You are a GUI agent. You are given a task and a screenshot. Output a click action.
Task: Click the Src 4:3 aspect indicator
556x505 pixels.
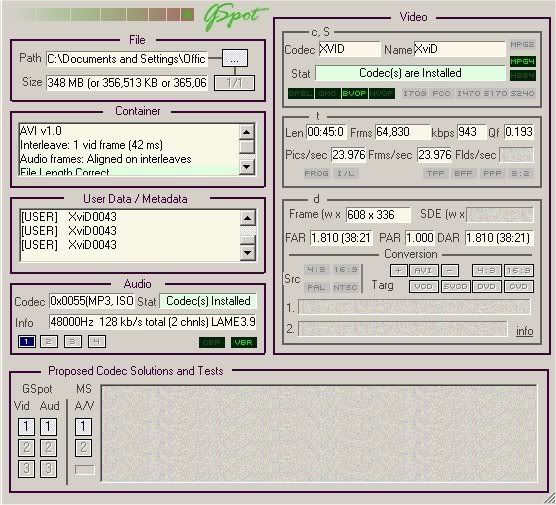click(x=317, y=270)
